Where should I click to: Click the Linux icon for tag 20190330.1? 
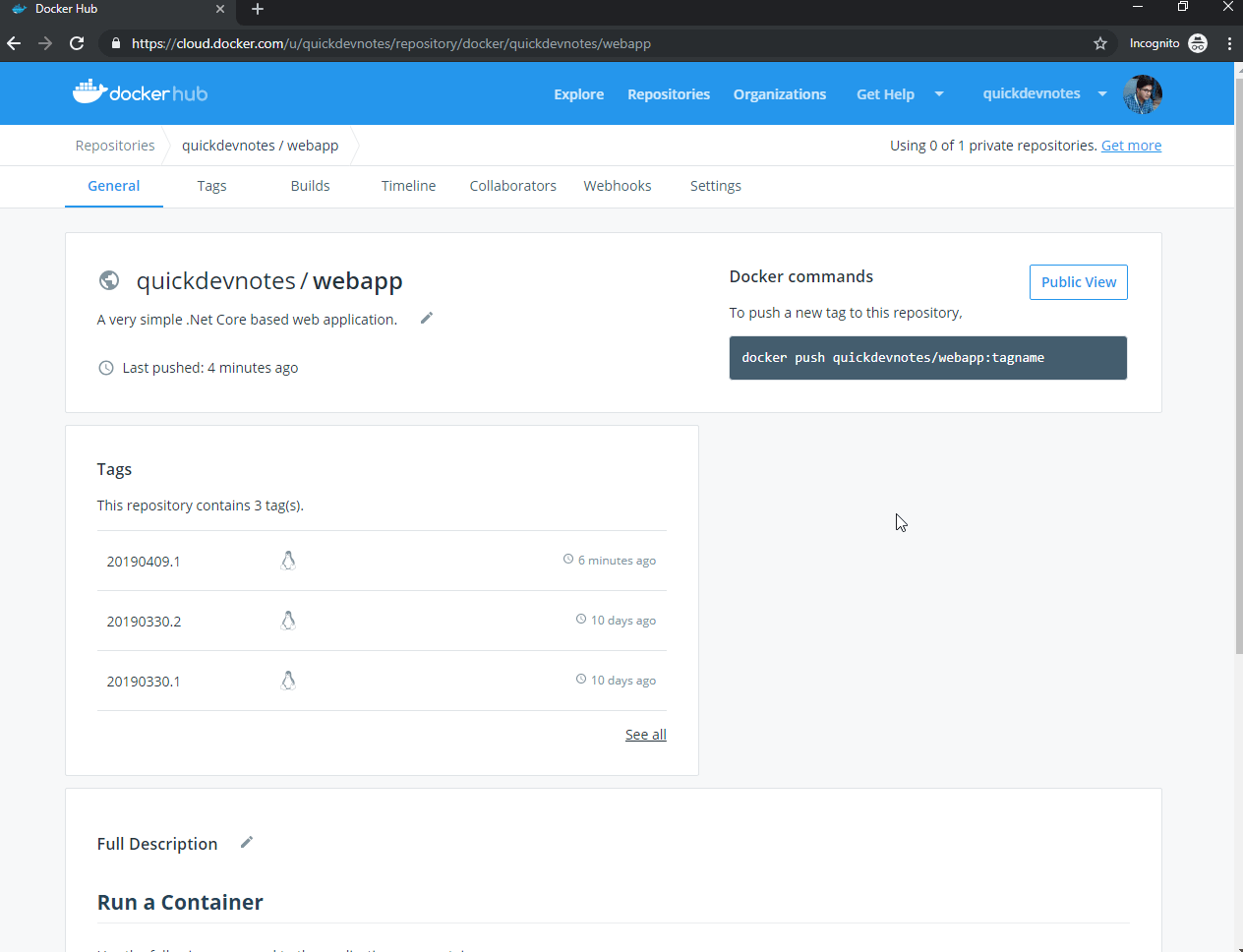pyautogui.click(x=288, y=681)
